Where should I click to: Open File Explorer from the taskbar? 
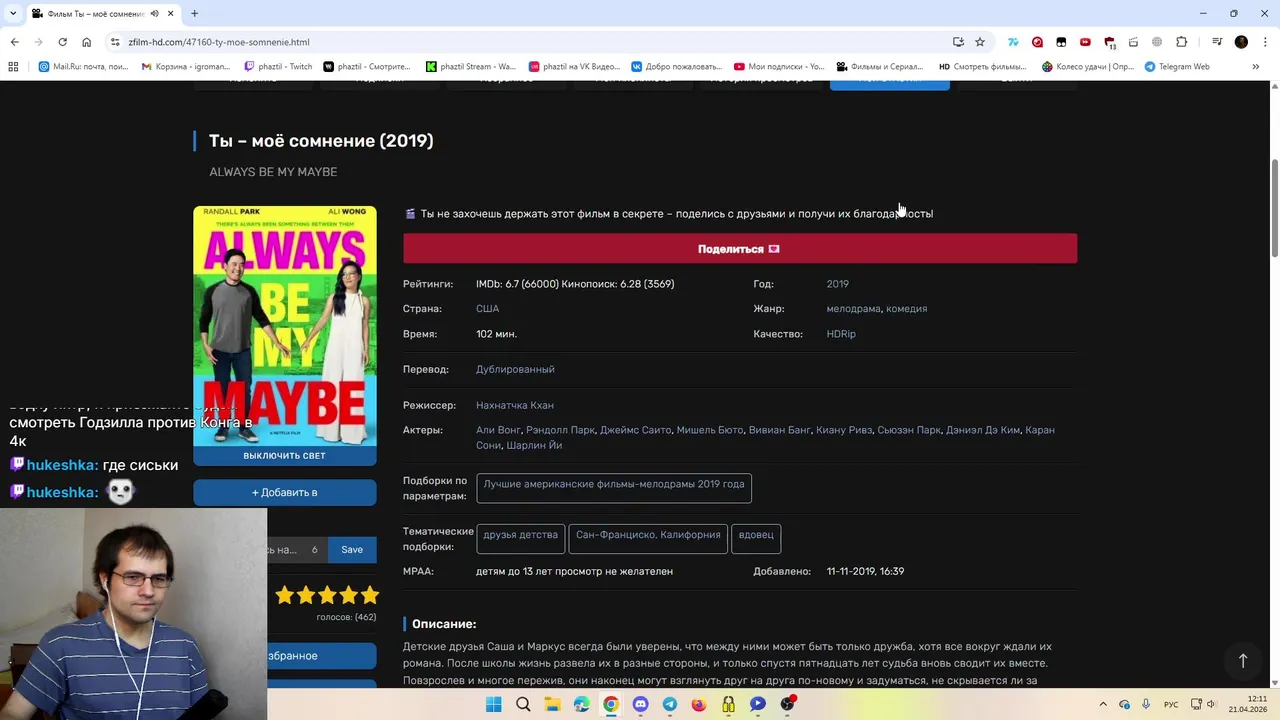552,704
